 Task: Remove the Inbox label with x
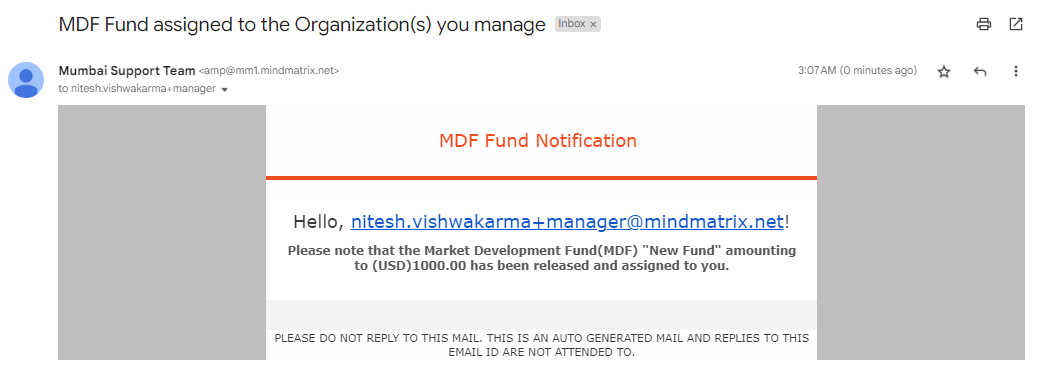pos(593,25)
